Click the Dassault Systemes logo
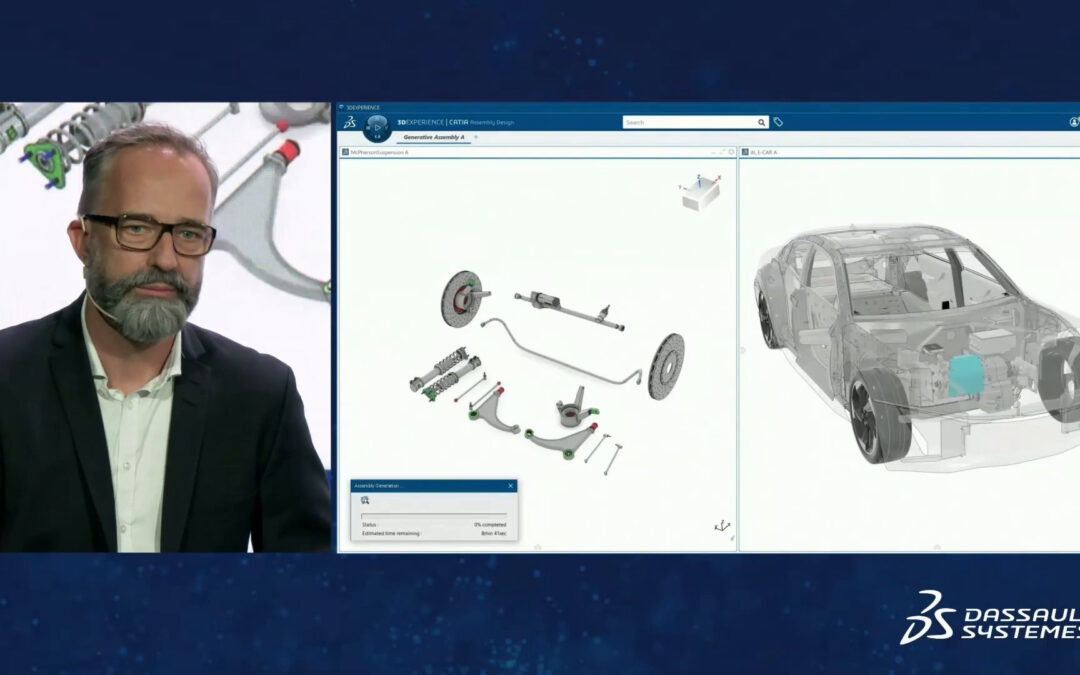 click(x=990, y=617)
